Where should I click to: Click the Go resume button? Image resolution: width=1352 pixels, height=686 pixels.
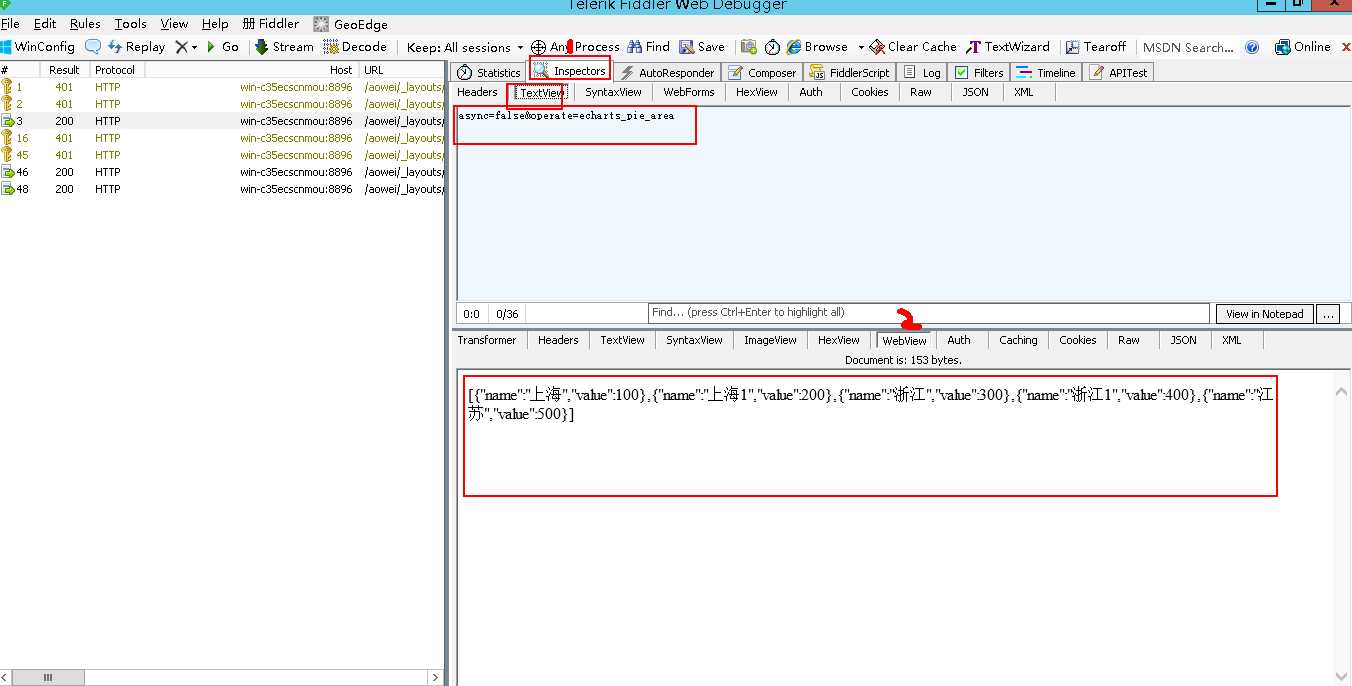pos(223,47)
